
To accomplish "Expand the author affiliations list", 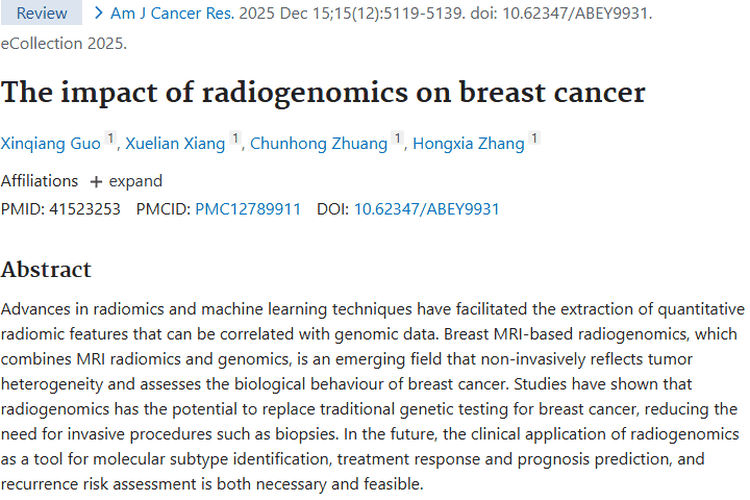I will pyautogui.click(x=126, y=181).
